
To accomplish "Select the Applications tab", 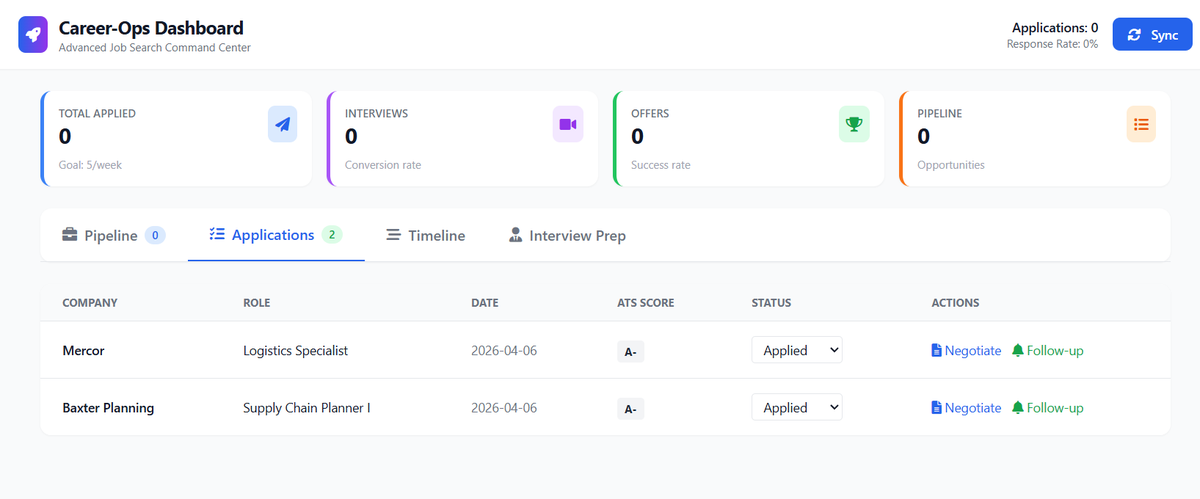I will (276, 235).
